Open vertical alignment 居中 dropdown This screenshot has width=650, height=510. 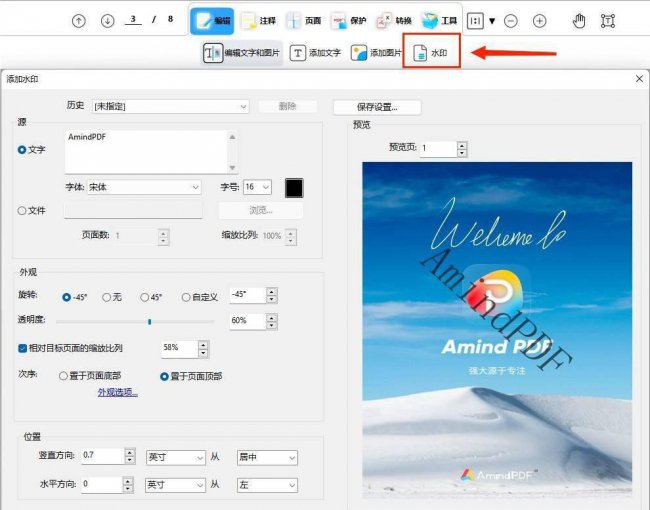267,458
